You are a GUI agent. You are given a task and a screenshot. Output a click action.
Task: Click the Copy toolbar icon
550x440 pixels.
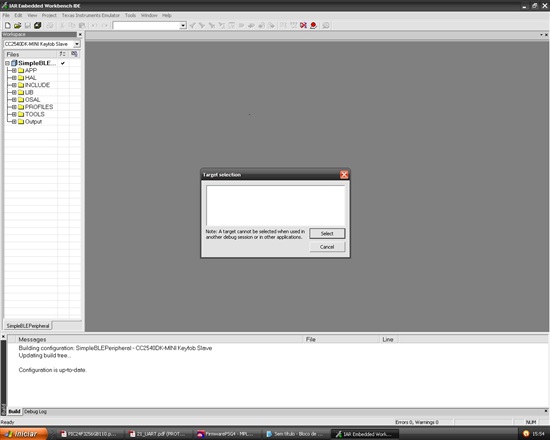(72, 25)
